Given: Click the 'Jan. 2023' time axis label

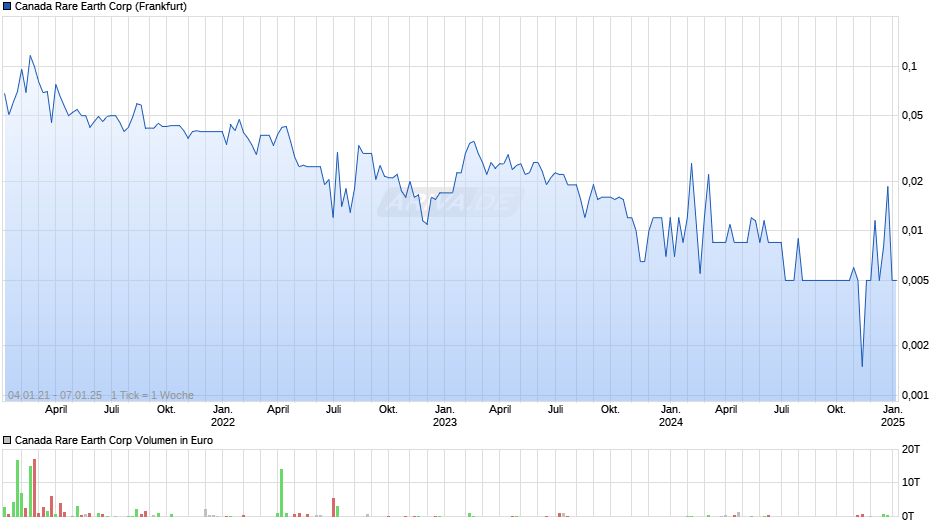Looking at the screenshot, I should [x=445, y=416].
